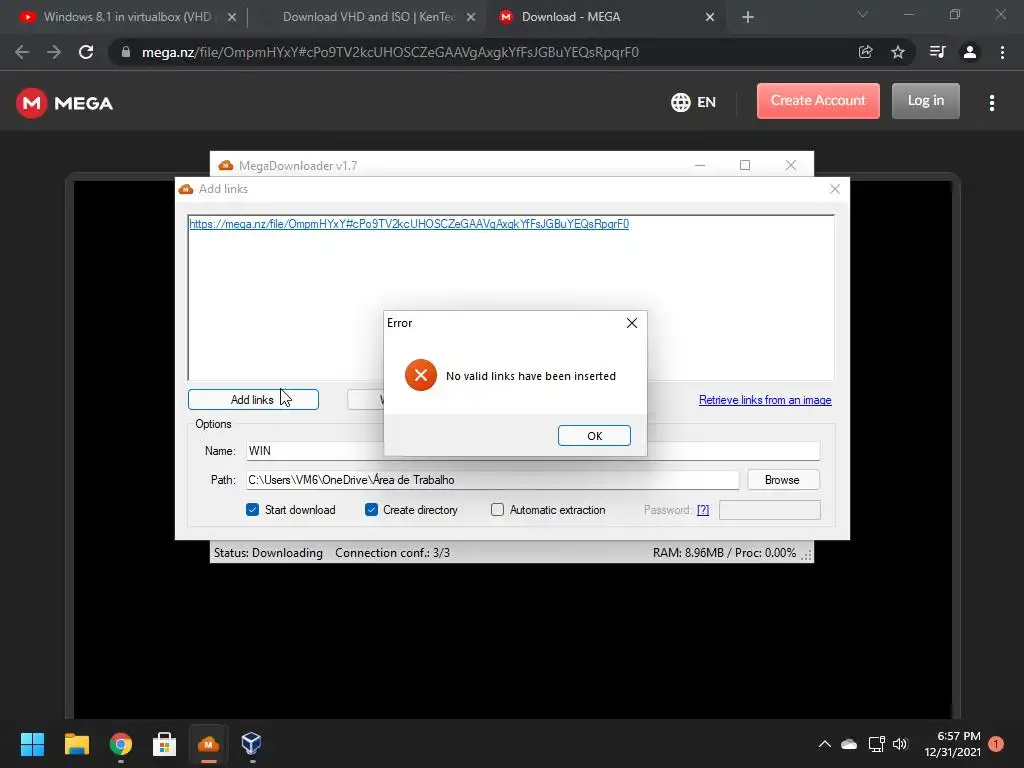This screenshot has width=1024, height=768.
Task: Open File Explorer from the taskbar
Action: [x=76, y=744]
